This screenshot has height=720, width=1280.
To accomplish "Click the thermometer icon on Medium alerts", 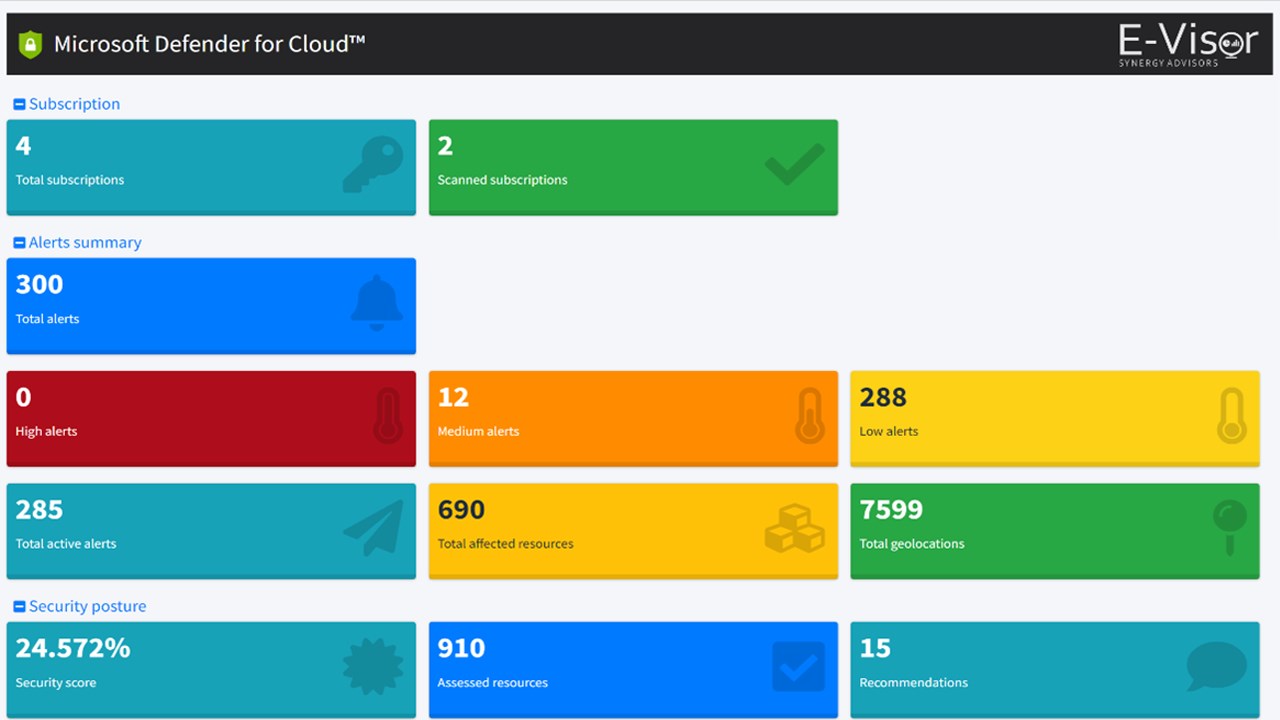I will point(810,416).
